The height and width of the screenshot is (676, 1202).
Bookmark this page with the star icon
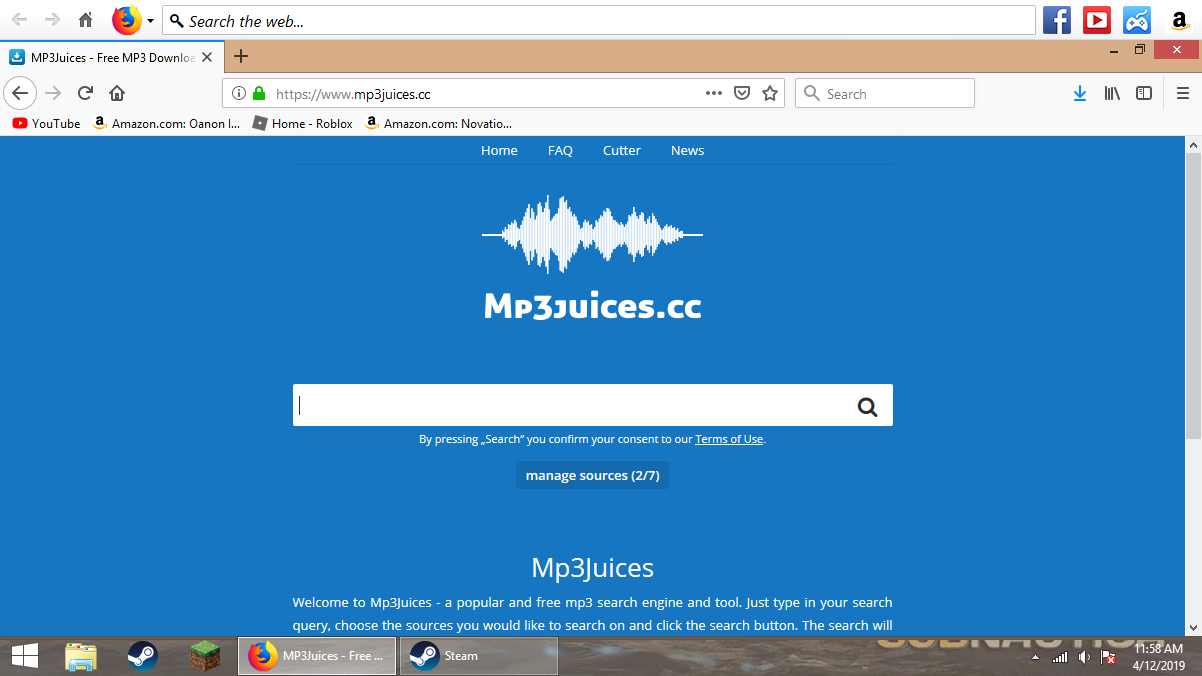pos(770,93)
